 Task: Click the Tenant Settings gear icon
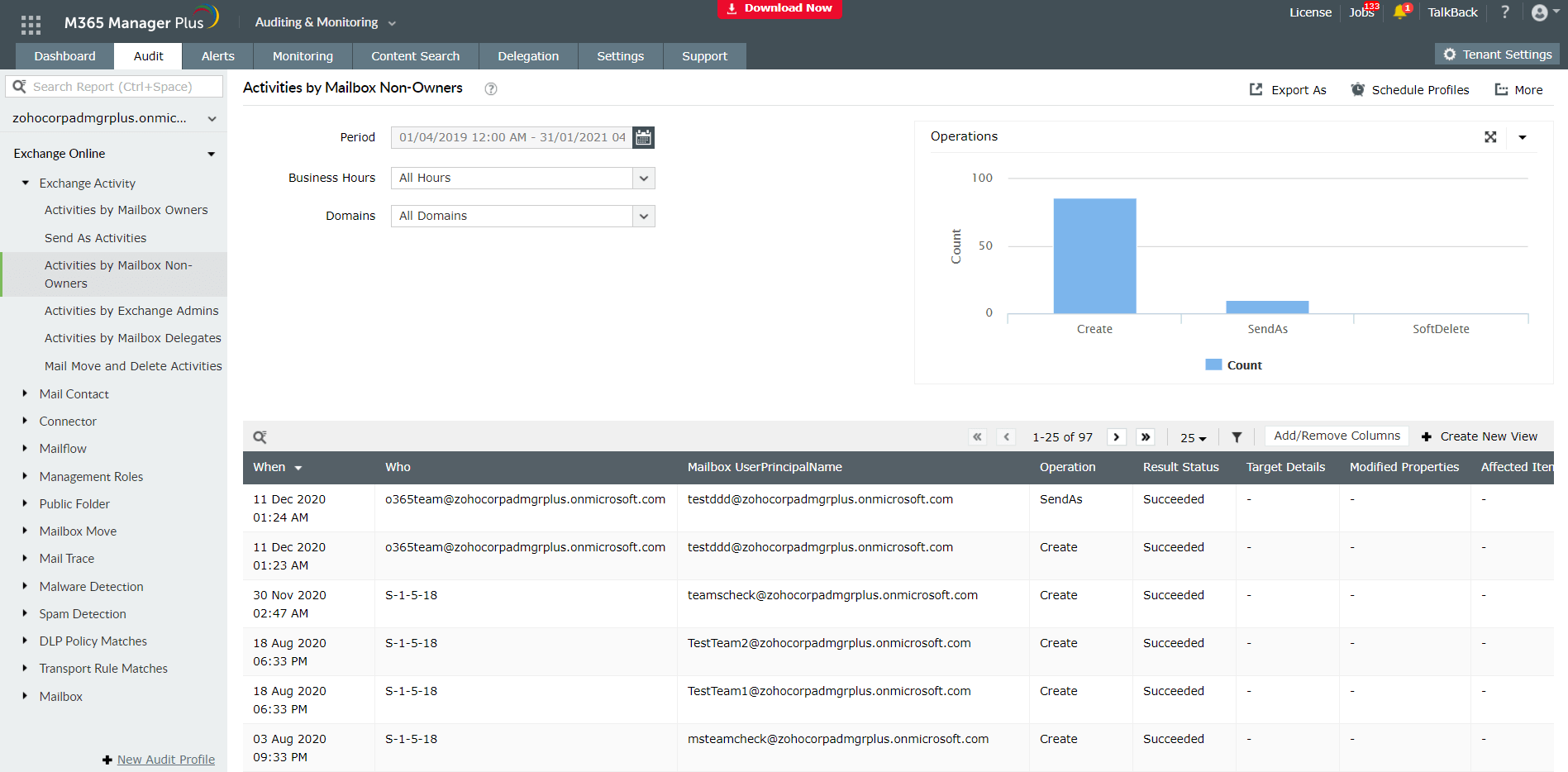coord(1449,55)
